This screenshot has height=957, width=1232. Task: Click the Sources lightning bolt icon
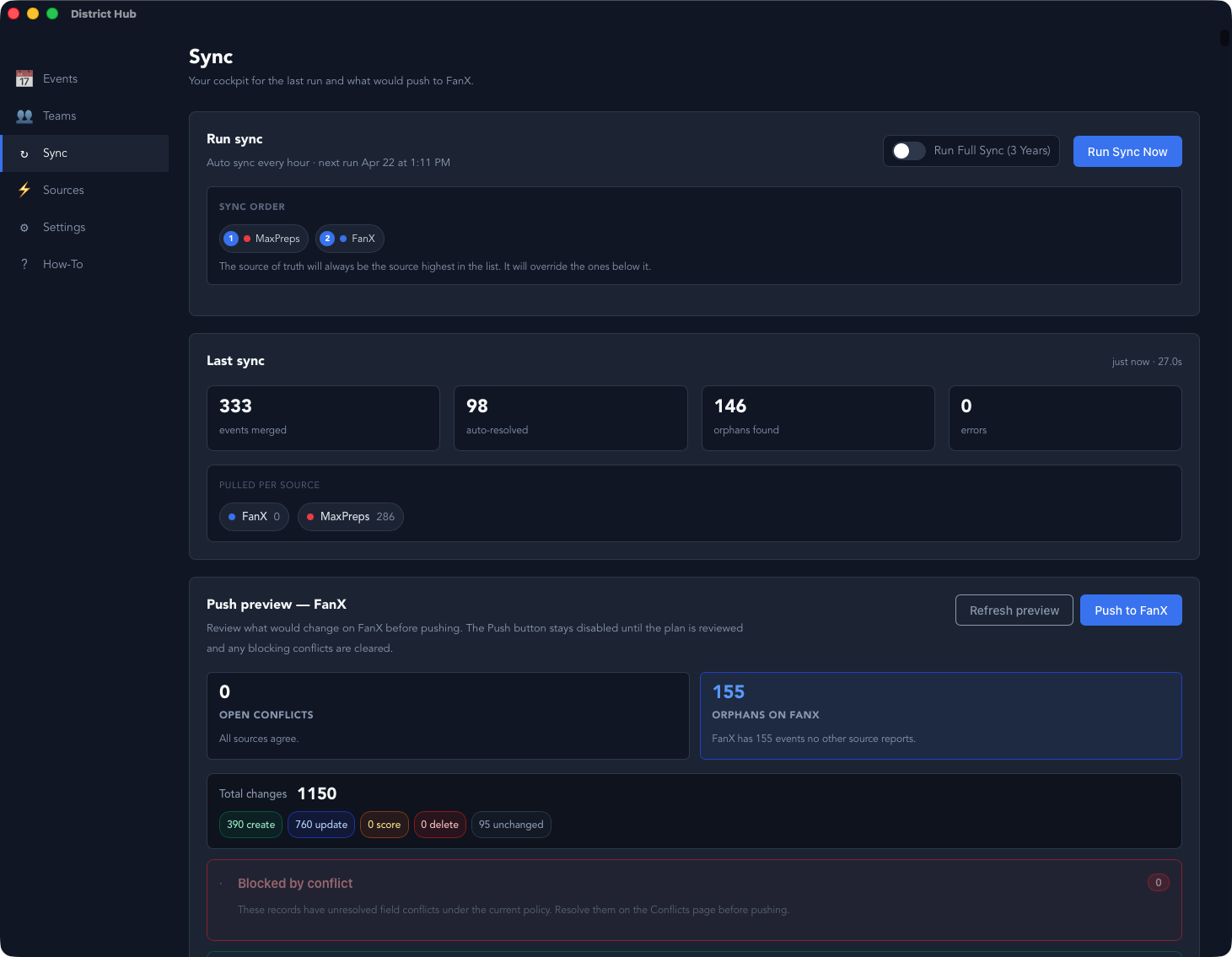coord(24,190)
